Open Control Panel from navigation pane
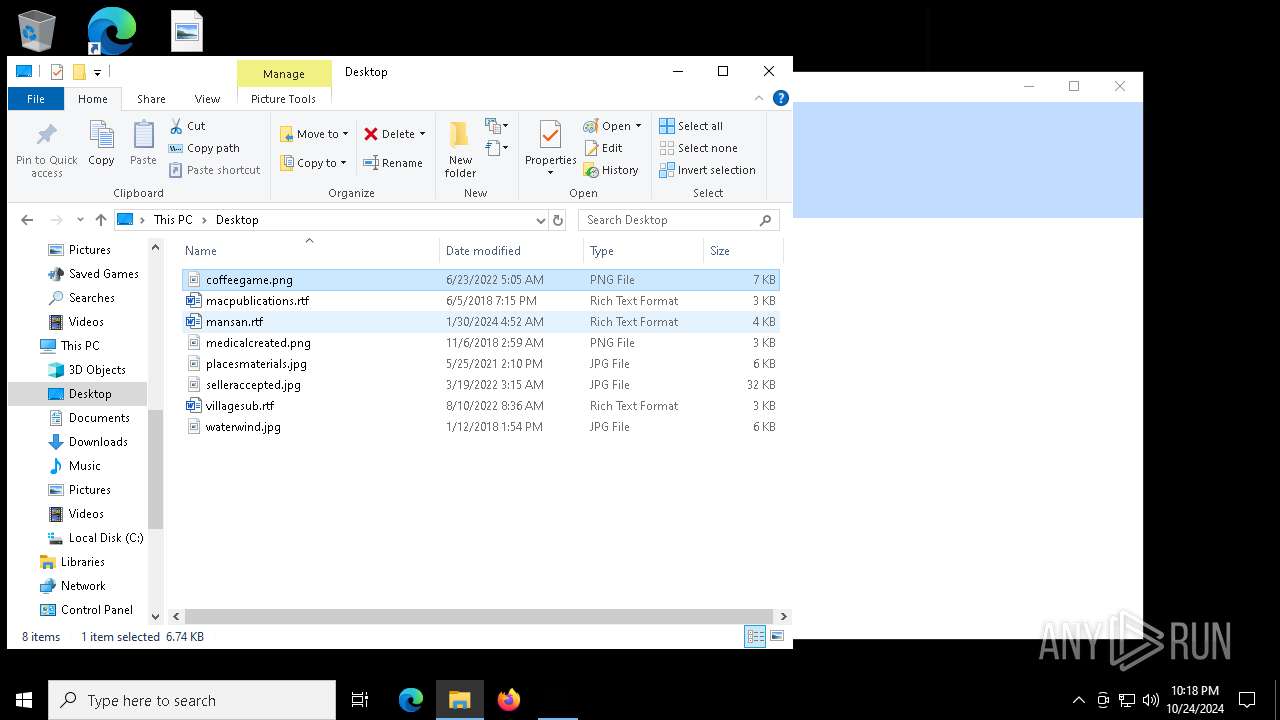Image resolution: width=1280 pixels, height=720 pixels. 96,610
